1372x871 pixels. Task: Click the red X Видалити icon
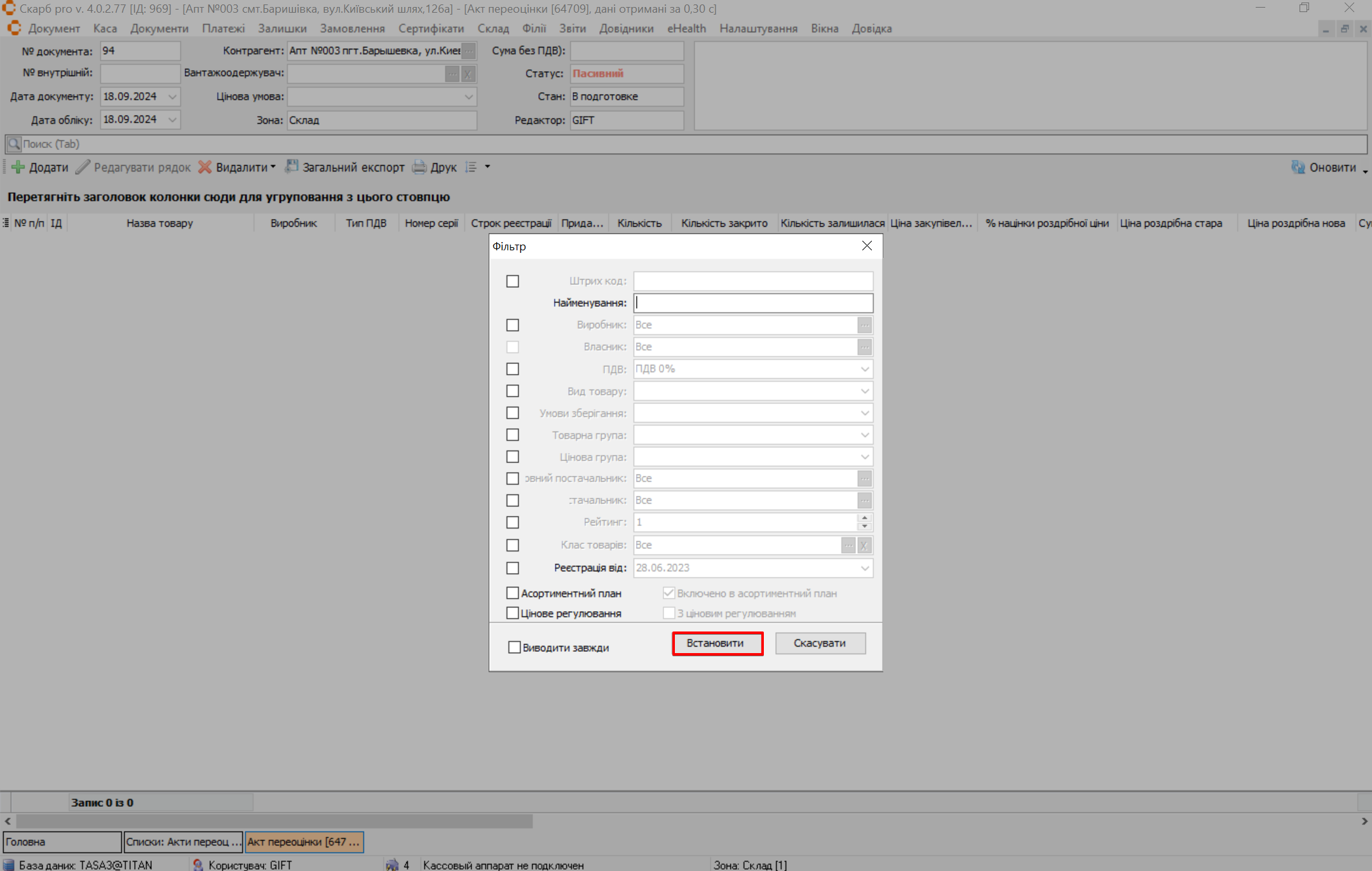pyautogui.click(x=205, y=168)
